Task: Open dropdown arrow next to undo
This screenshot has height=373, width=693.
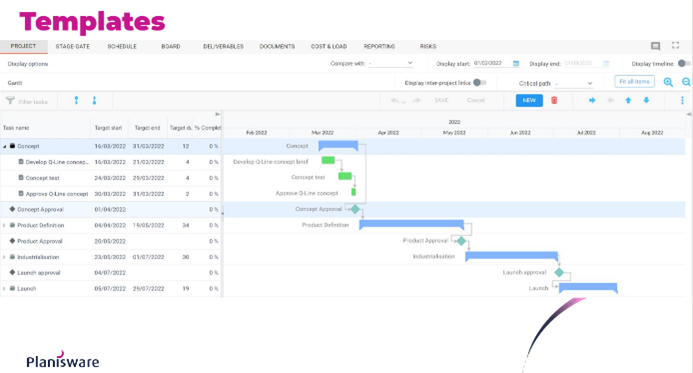Action: [403, 102]
